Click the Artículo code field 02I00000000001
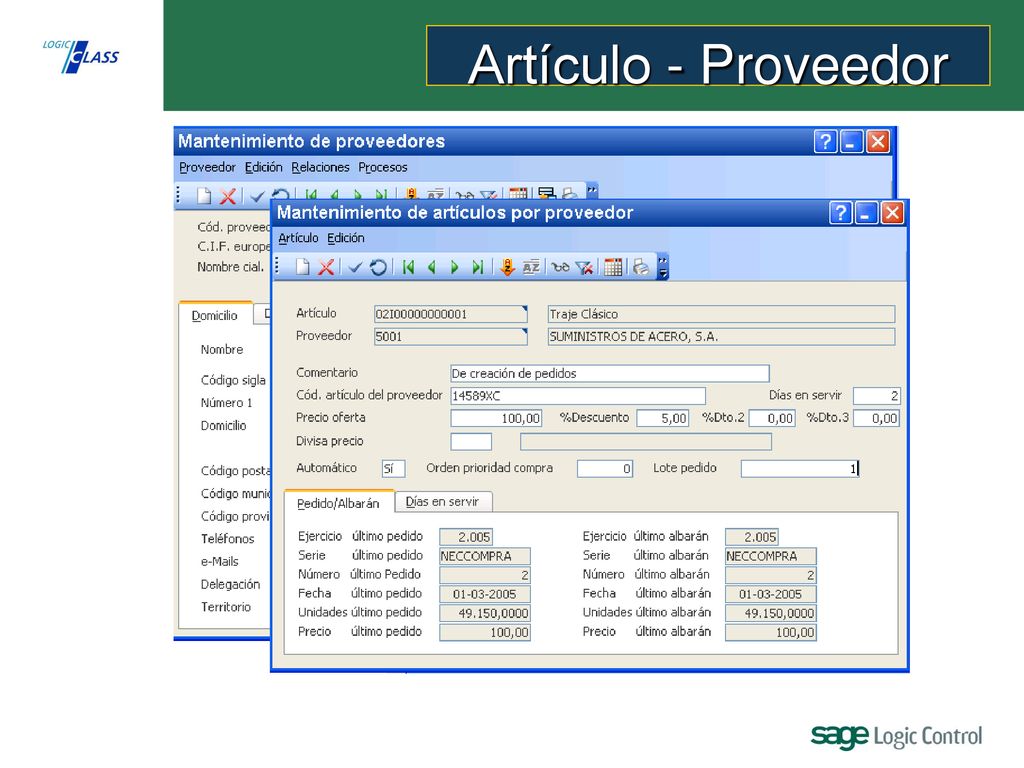Image resolution: width=1024 pixels, height=768 pixels. (451, 314)
